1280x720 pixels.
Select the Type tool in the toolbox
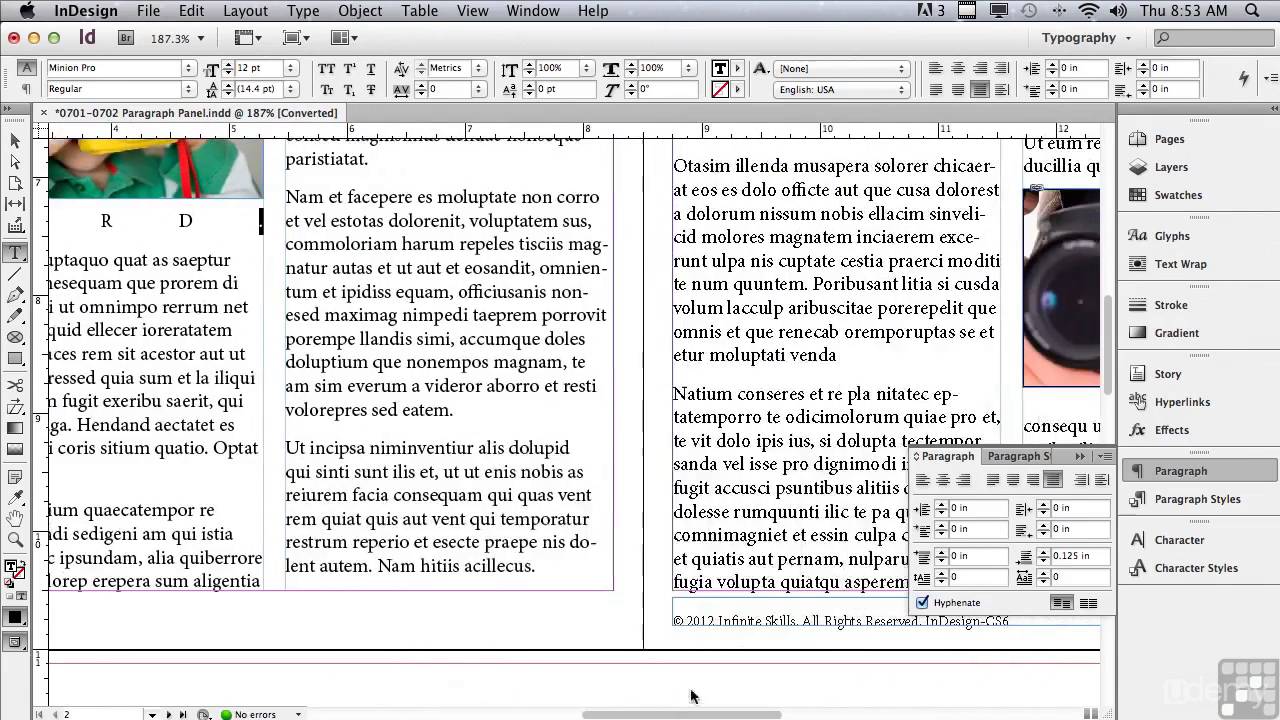(15, 253)
